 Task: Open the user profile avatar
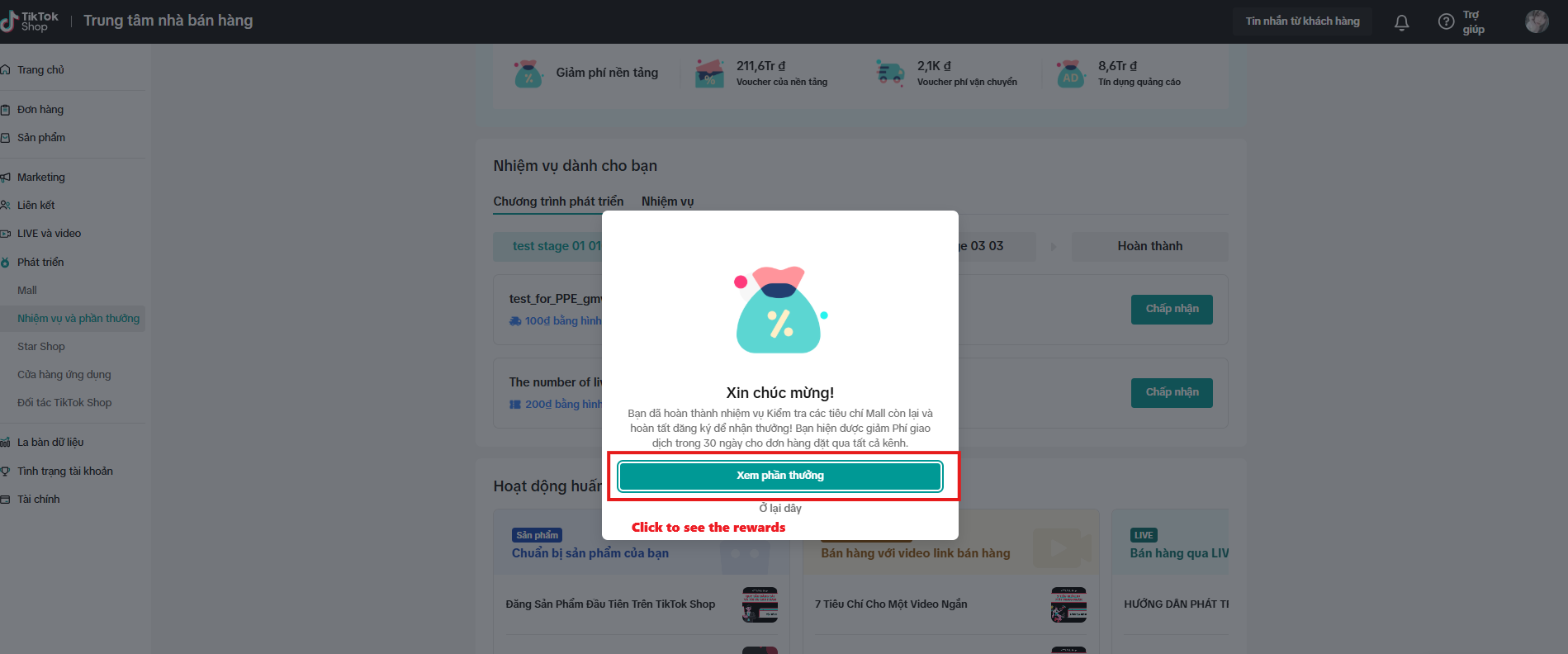point(1537,21)
